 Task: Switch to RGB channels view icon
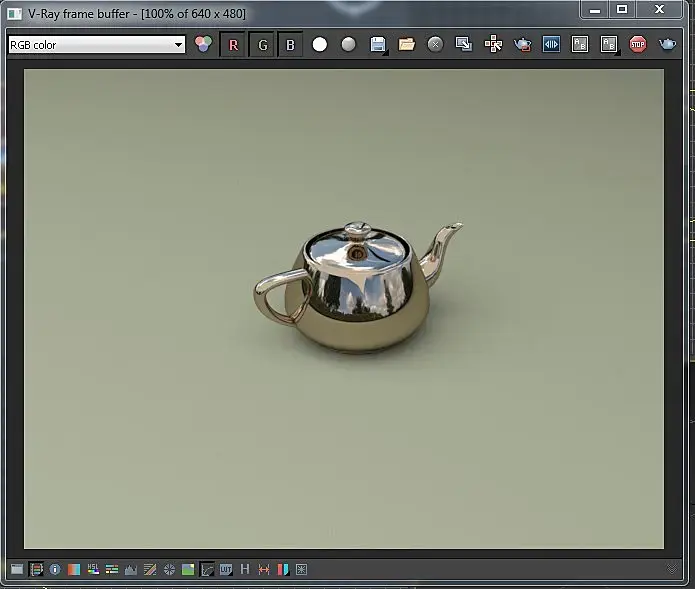click(x=204, y=45)
